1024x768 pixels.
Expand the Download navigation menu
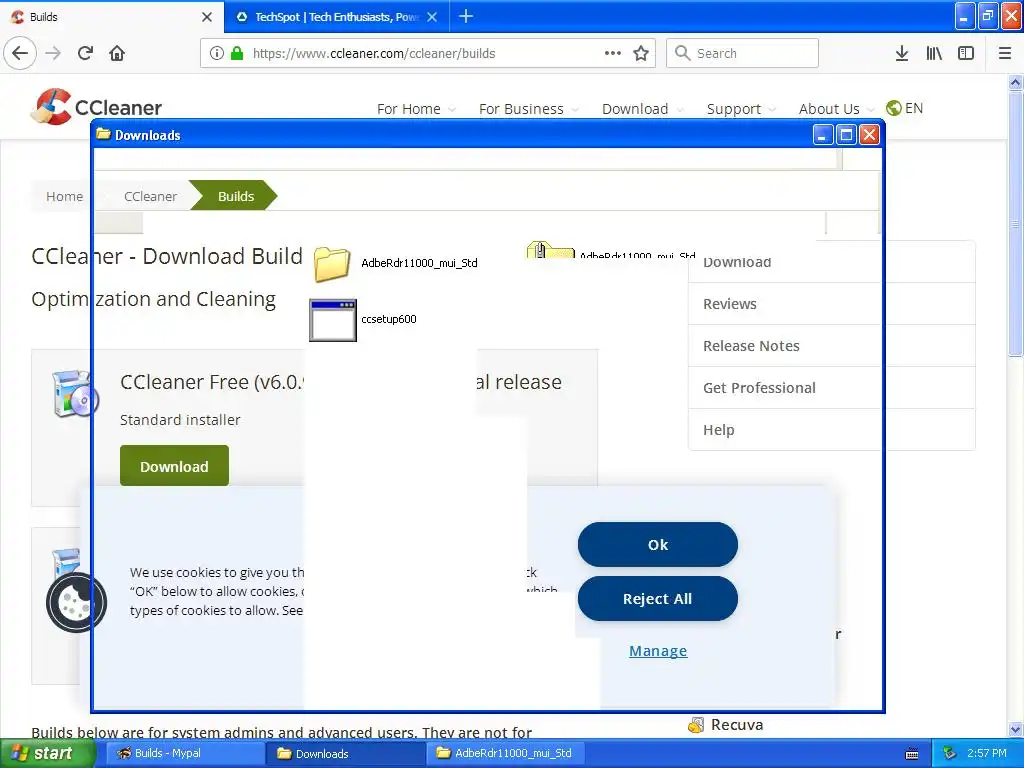(643, 109)
